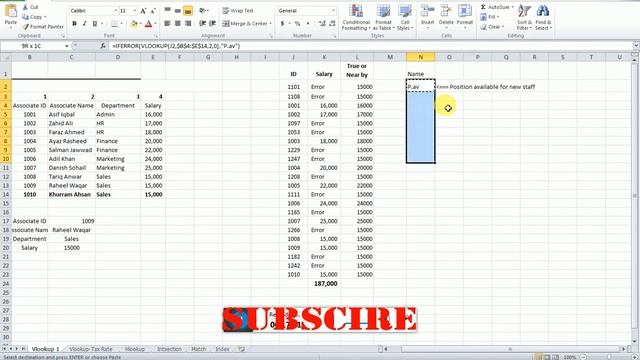
Task: Click the Insert Worksheet tab icon
Action: 242,349
